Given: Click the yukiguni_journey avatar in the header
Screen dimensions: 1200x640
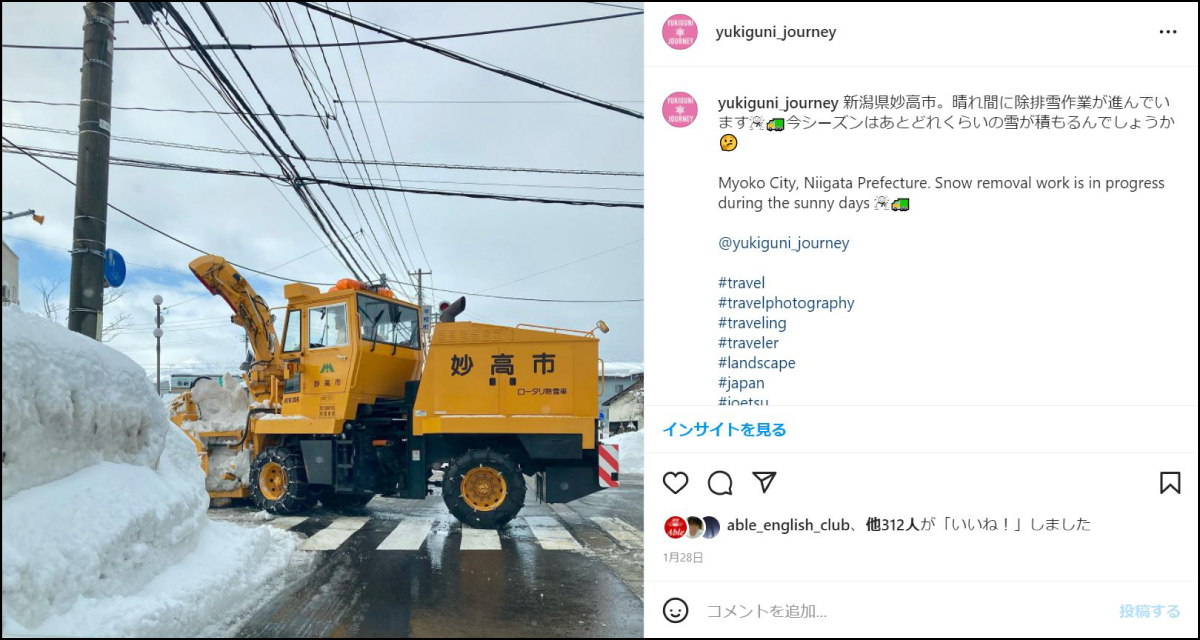Looking at the screenshot, I should 679,32.
